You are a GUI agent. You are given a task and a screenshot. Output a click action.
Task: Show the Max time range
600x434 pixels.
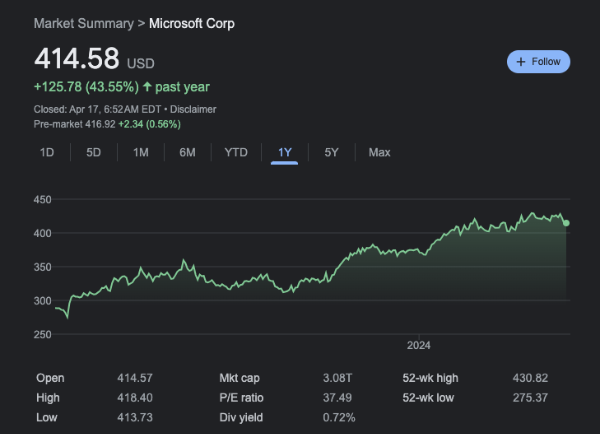pos(380,152)
